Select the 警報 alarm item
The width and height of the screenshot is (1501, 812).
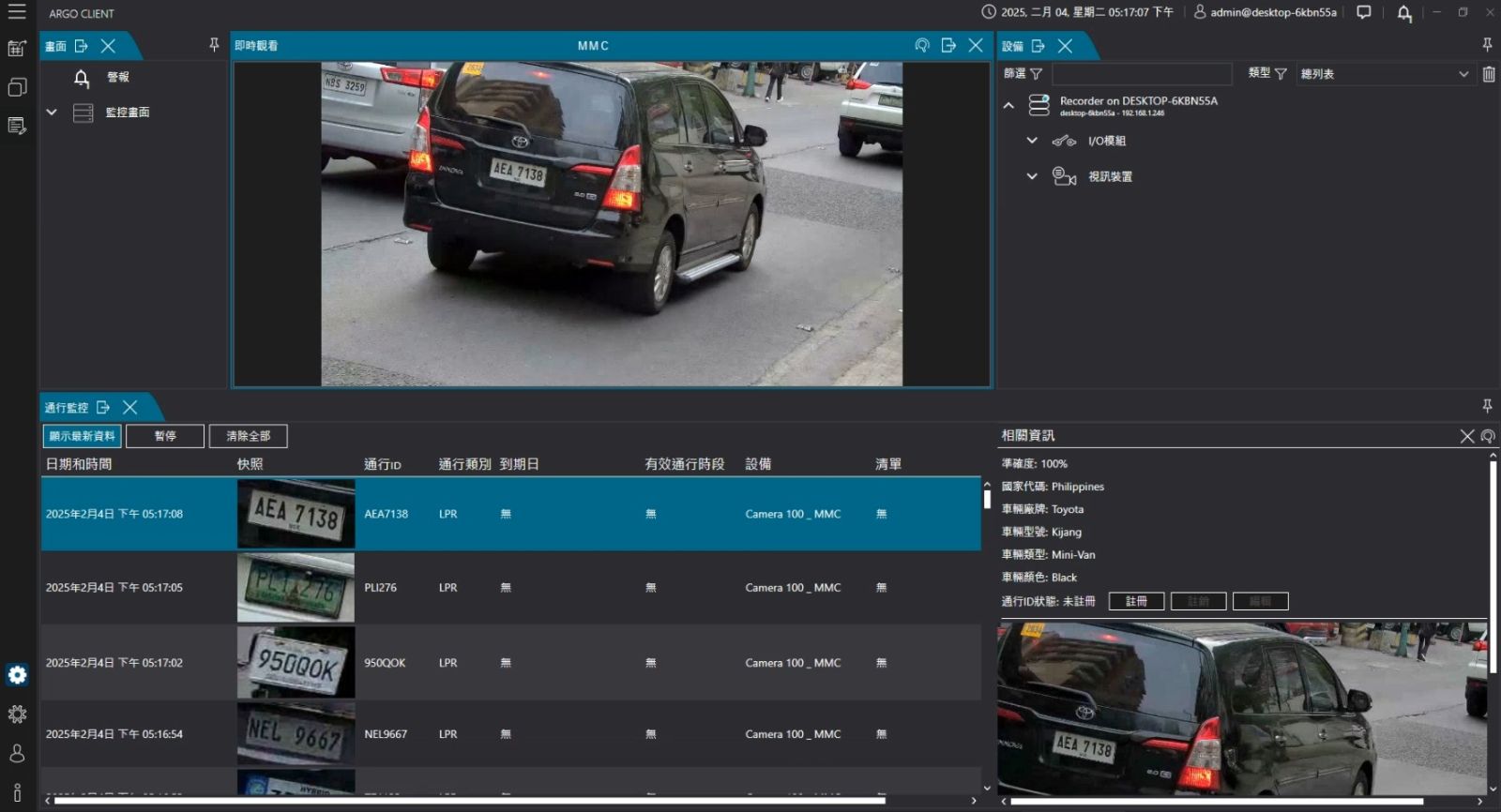click(117, 78)
